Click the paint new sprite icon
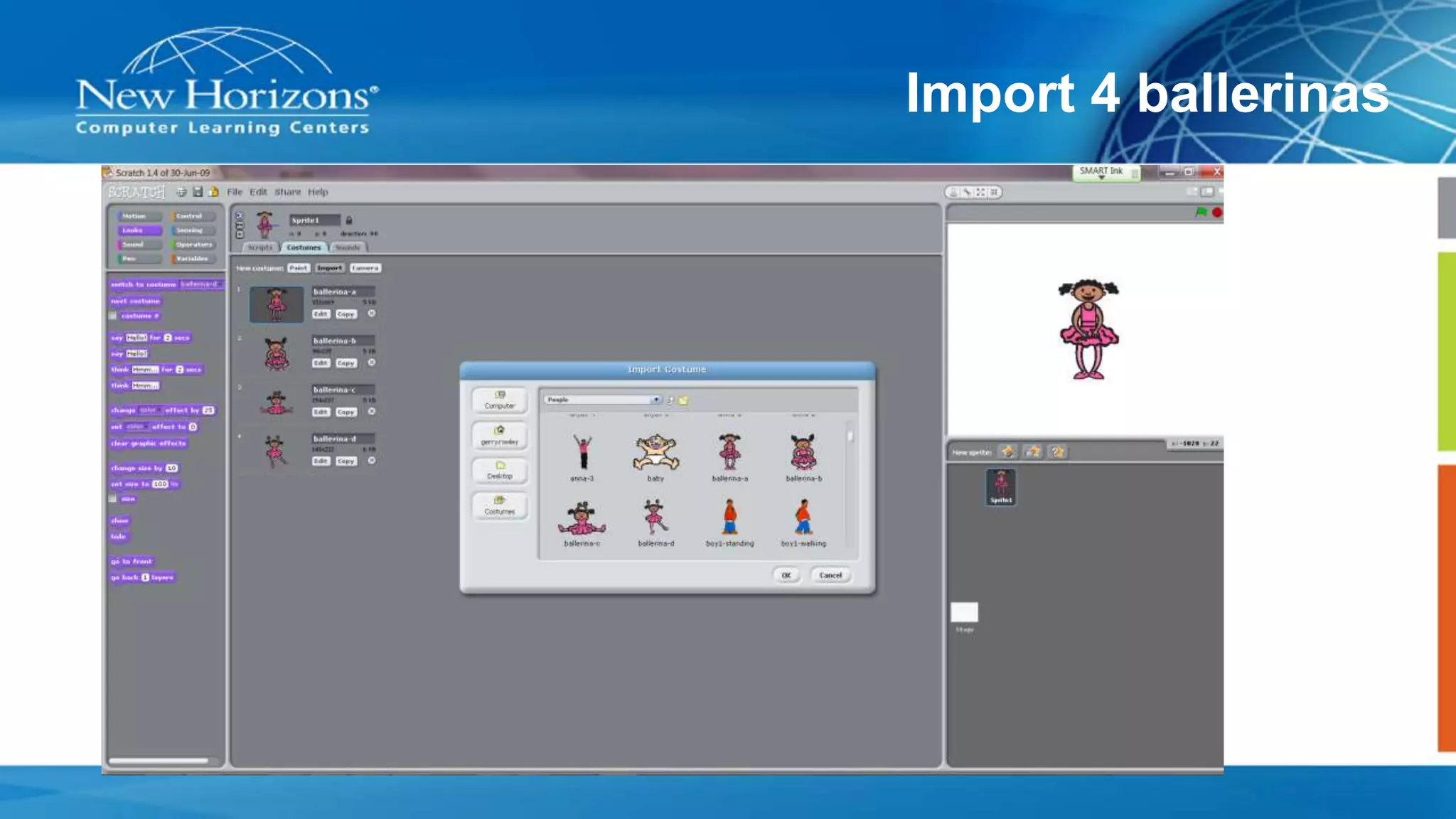The height and width of the screenshot is (819, 1456). [1007, 451]
